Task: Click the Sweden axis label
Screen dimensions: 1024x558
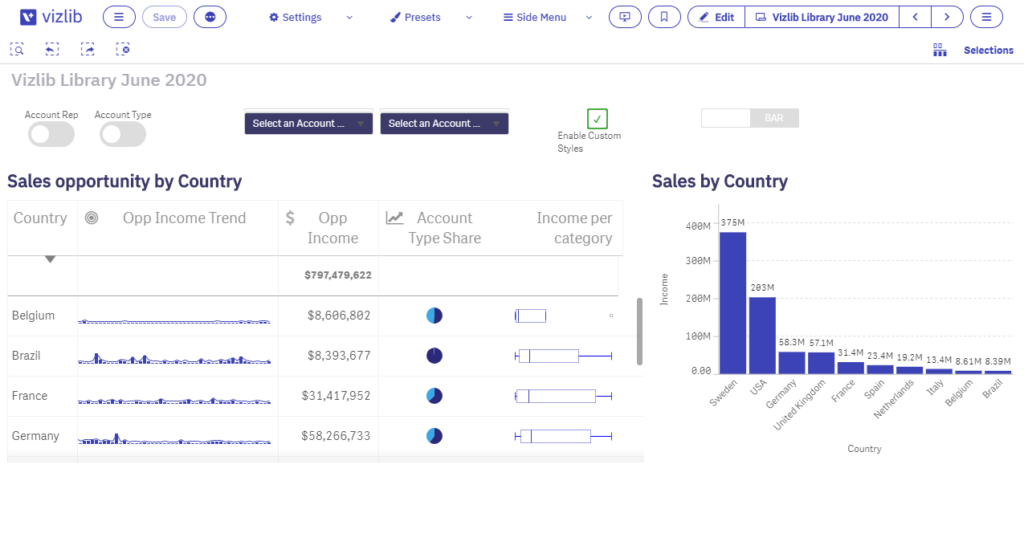Action: pos(724,393)
